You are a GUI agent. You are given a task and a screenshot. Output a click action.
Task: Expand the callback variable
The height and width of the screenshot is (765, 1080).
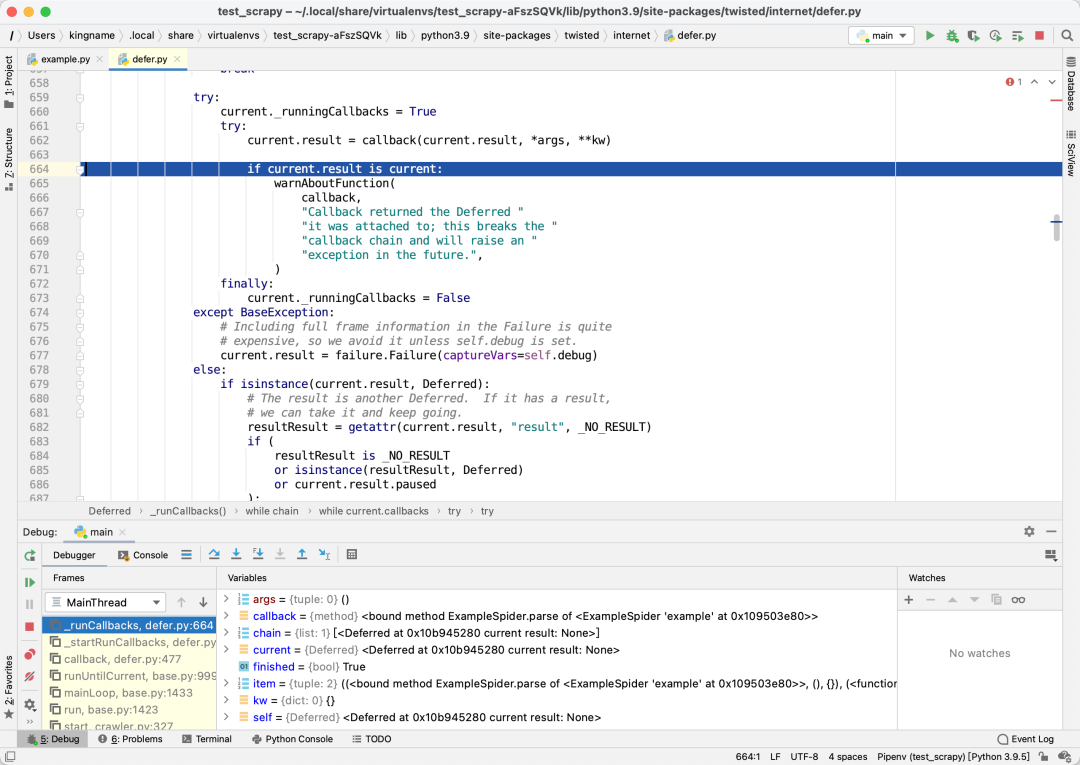click(226, 616)
